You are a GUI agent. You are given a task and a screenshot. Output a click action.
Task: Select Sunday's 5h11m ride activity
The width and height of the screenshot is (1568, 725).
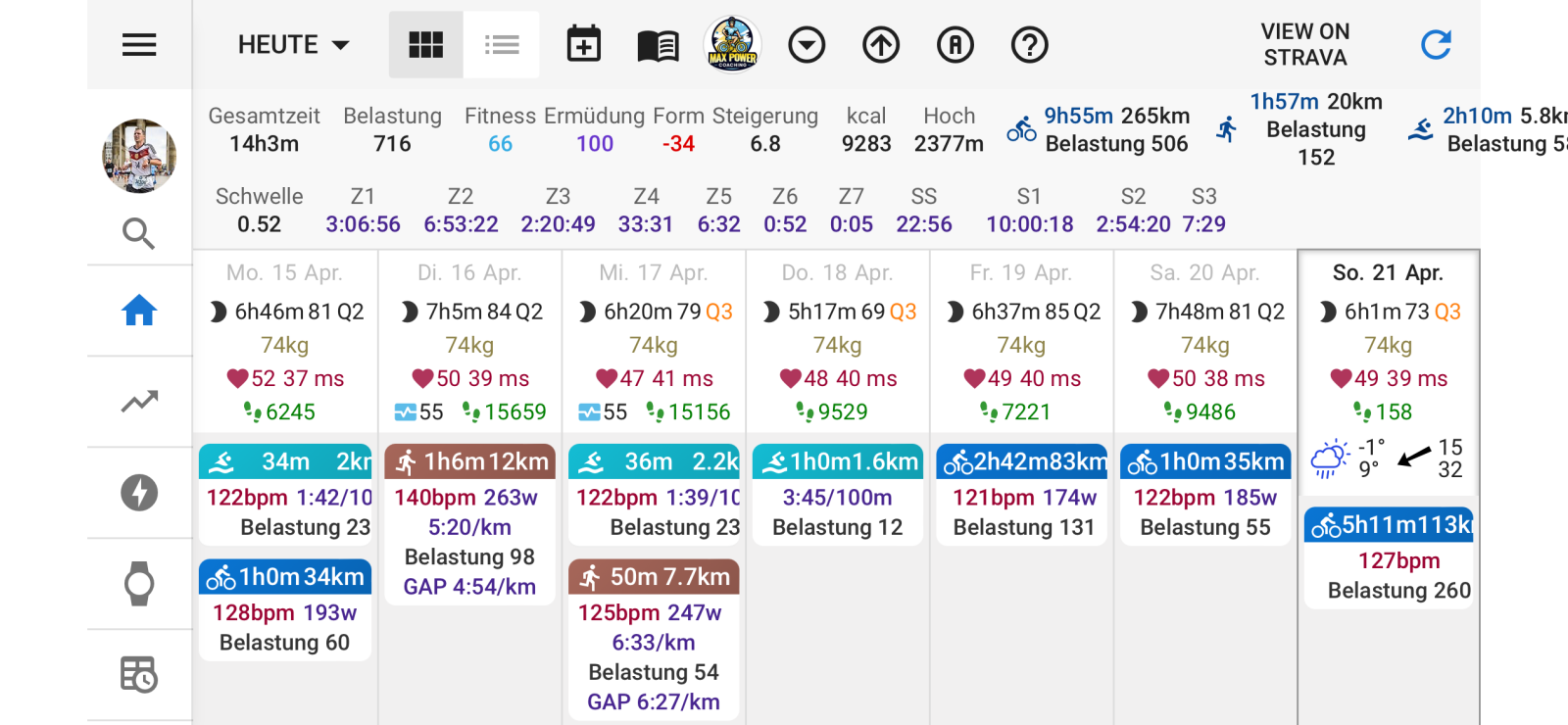[x=1389, y=526]
